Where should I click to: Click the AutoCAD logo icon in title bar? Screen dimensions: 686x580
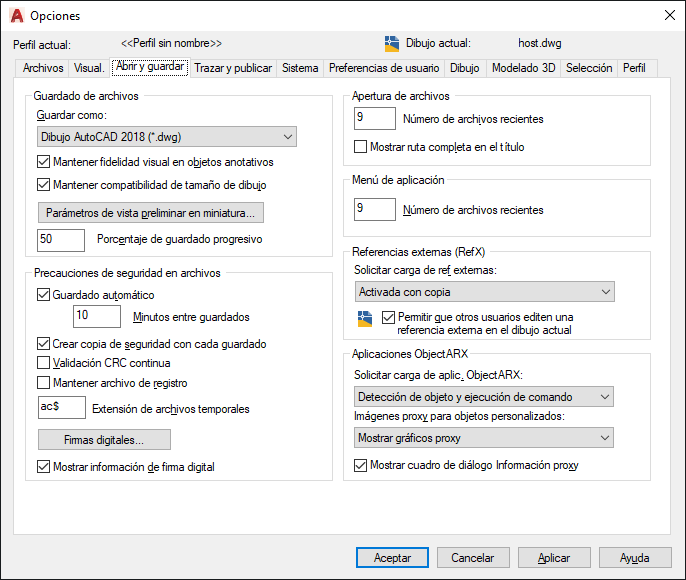tap(16, 15)
